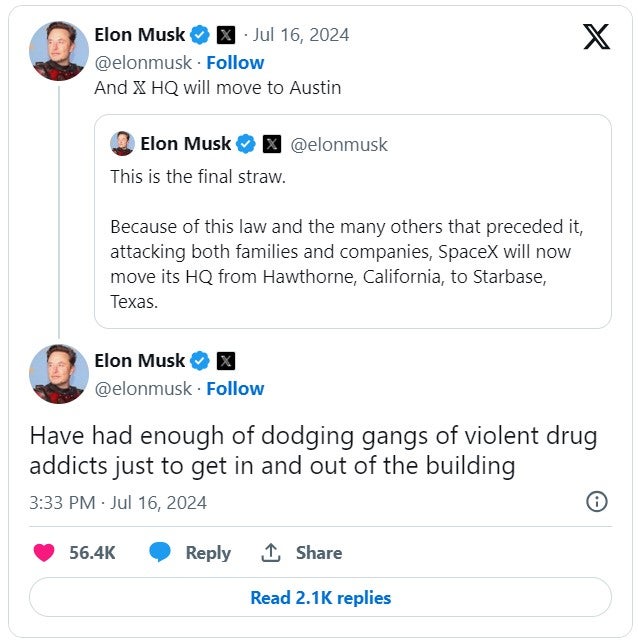This screenshot has width=638, height=641.
Task: Open the info circle icon near timestamp
Action: [597, 502]
